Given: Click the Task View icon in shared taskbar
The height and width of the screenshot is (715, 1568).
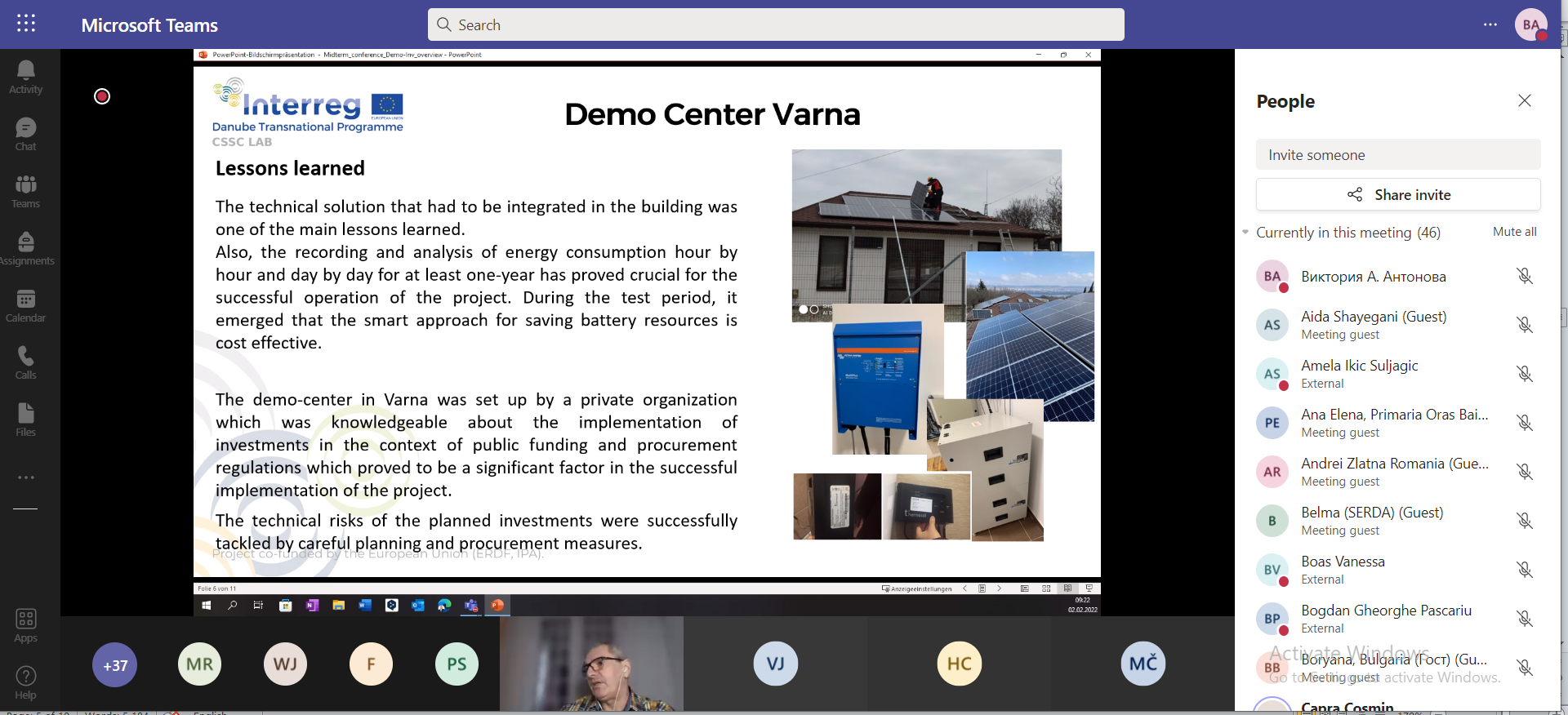Looking at the screenshot, I should pyautogui.click(x=259, y=605).
